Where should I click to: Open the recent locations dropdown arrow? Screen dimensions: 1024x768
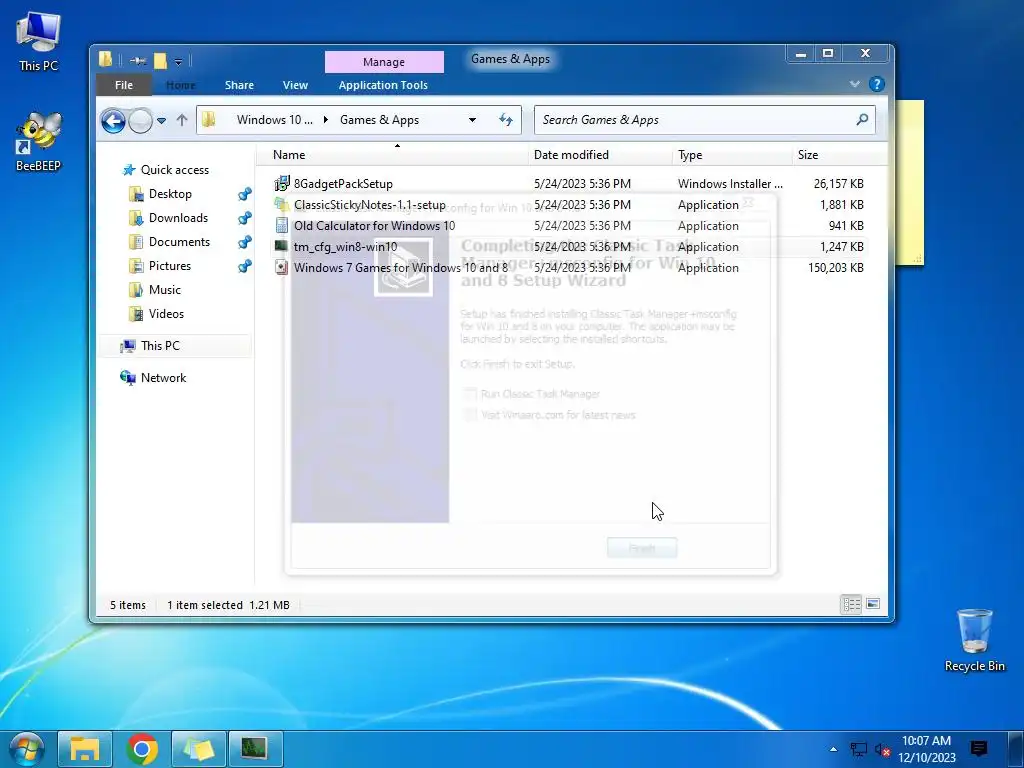(x=161, y=121)
